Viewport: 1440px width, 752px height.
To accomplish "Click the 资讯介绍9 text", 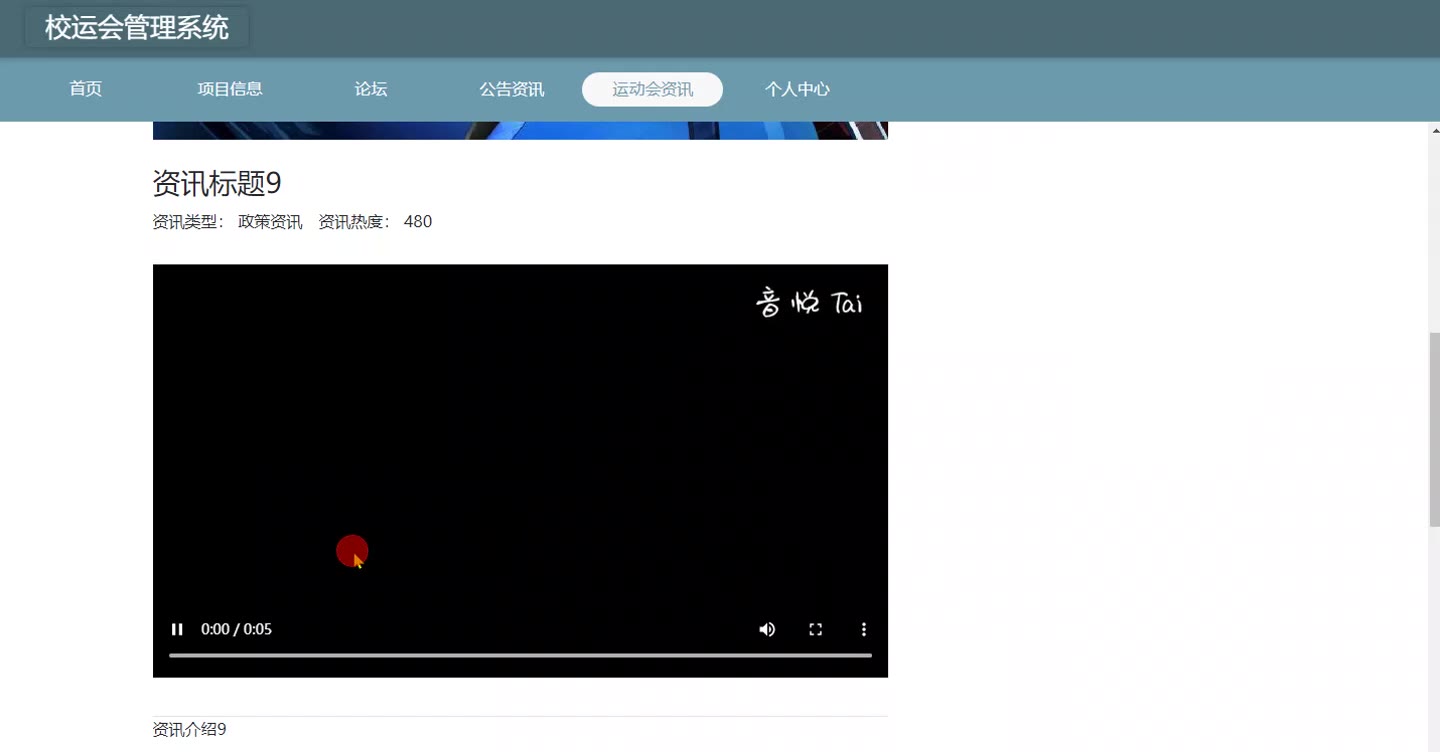I will [189, 730].
